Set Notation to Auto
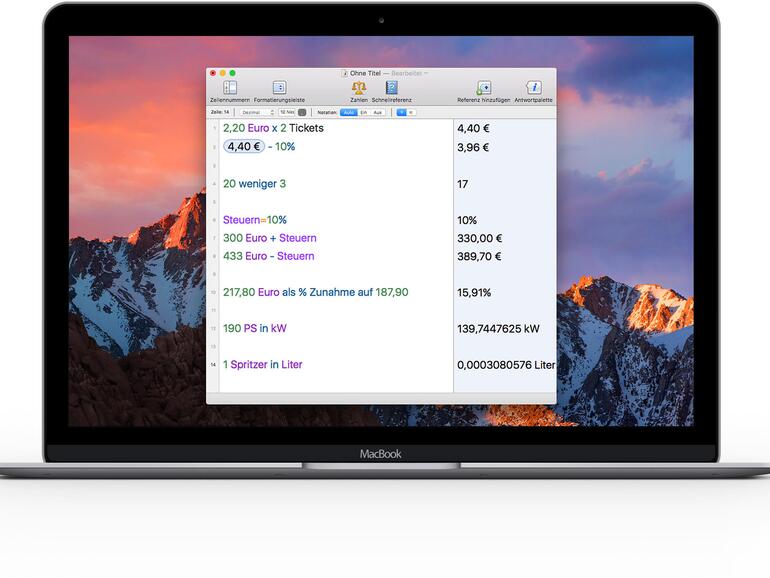The image size is (770, 578). tap(349, 112)
